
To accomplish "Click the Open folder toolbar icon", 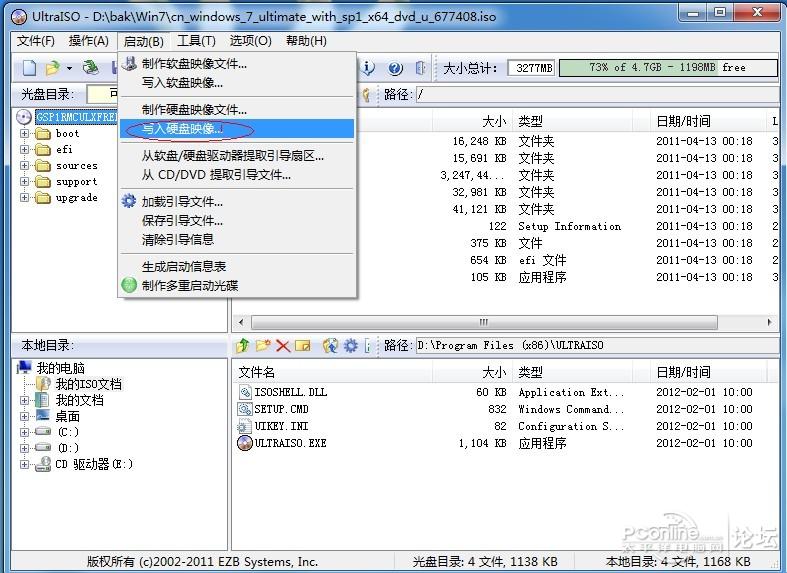I will point(52,68).
